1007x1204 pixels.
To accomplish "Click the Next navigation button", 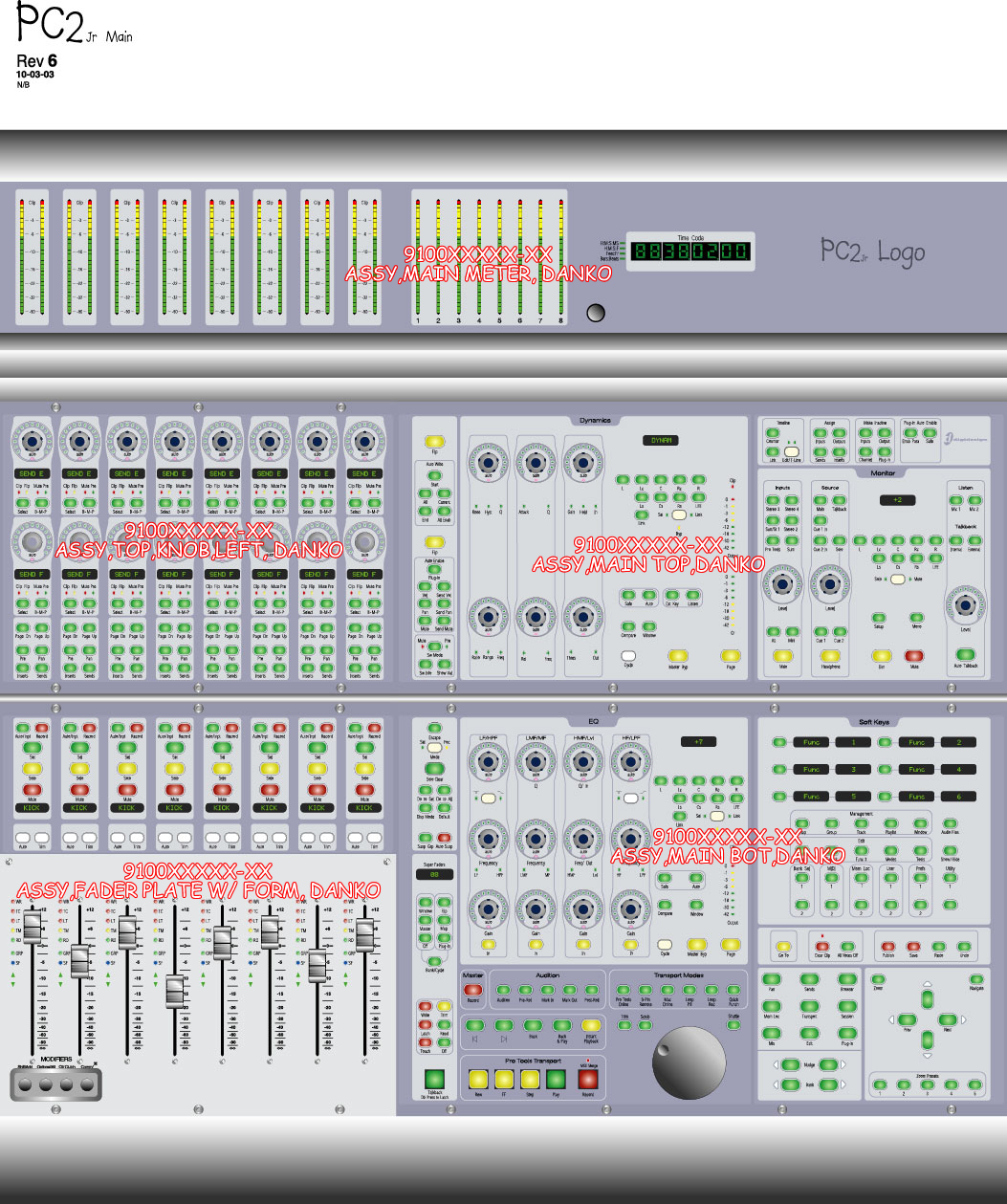I will [x=948, y=1020].
